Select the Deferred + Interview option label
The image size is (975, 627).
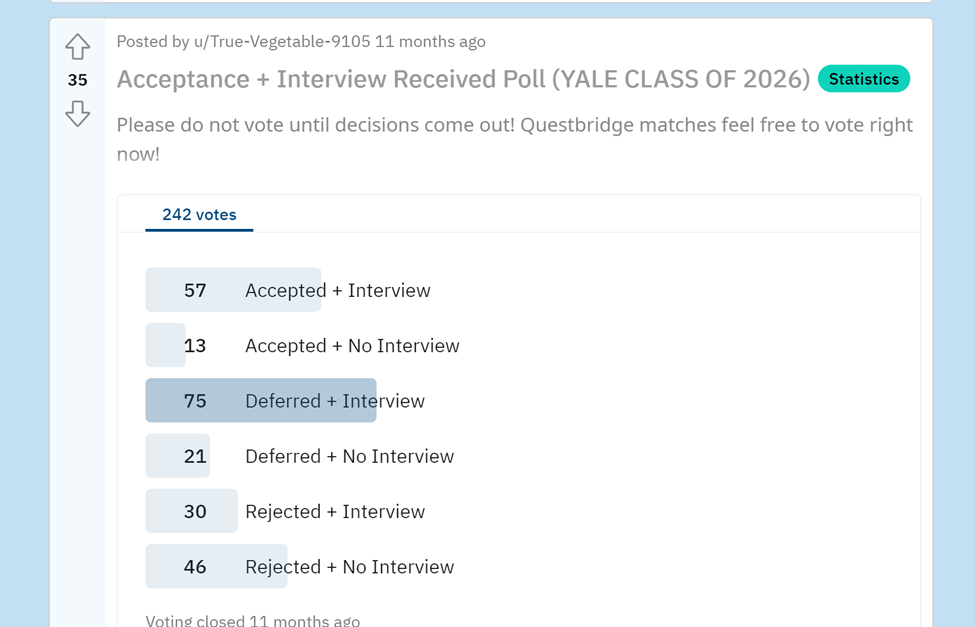coord(334,401)
